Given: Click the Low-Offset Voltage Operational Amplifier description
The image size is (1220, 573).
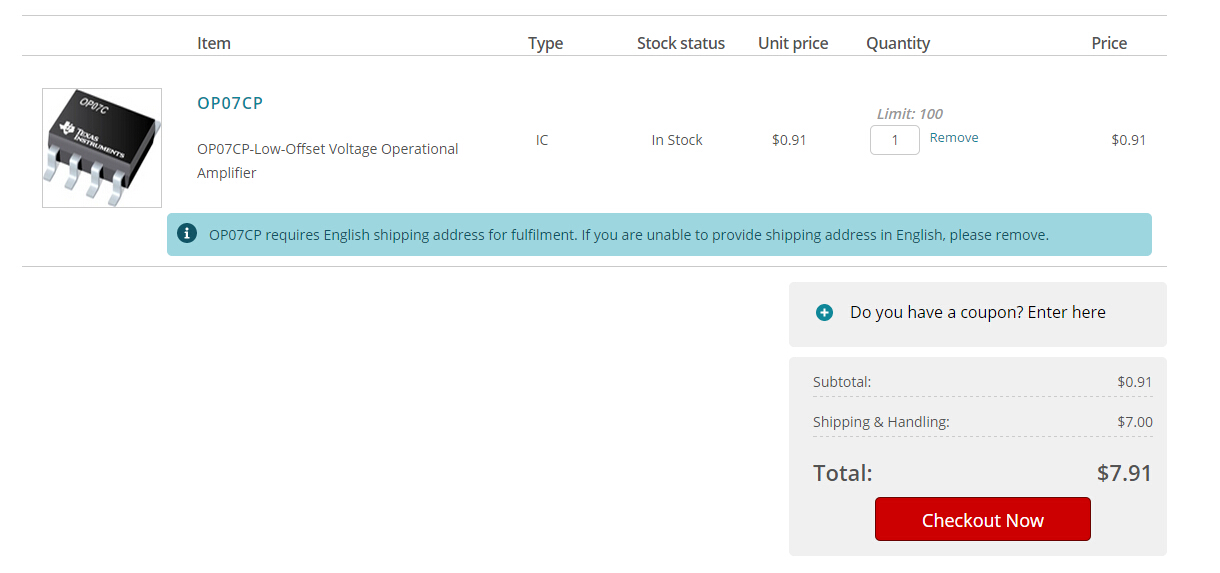Looking at the screenshot, I should (327, 160).
